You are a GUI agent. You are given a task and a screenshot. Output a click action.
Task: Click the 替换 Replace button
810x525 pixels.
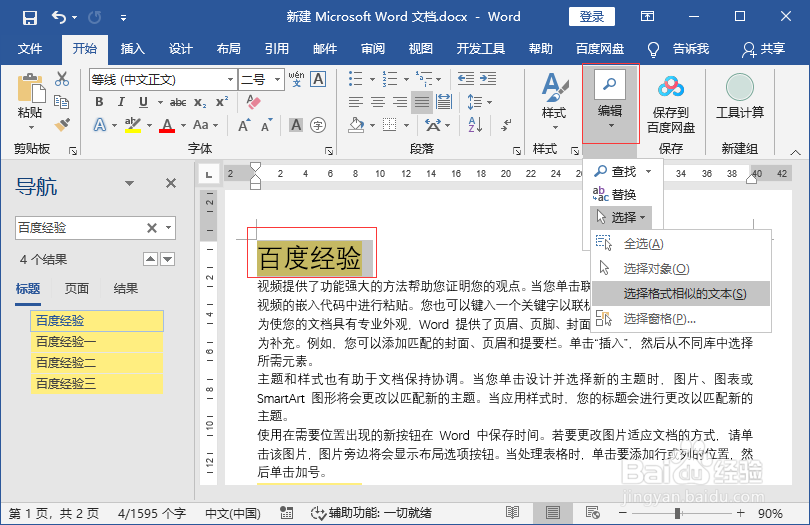point(614,194)
